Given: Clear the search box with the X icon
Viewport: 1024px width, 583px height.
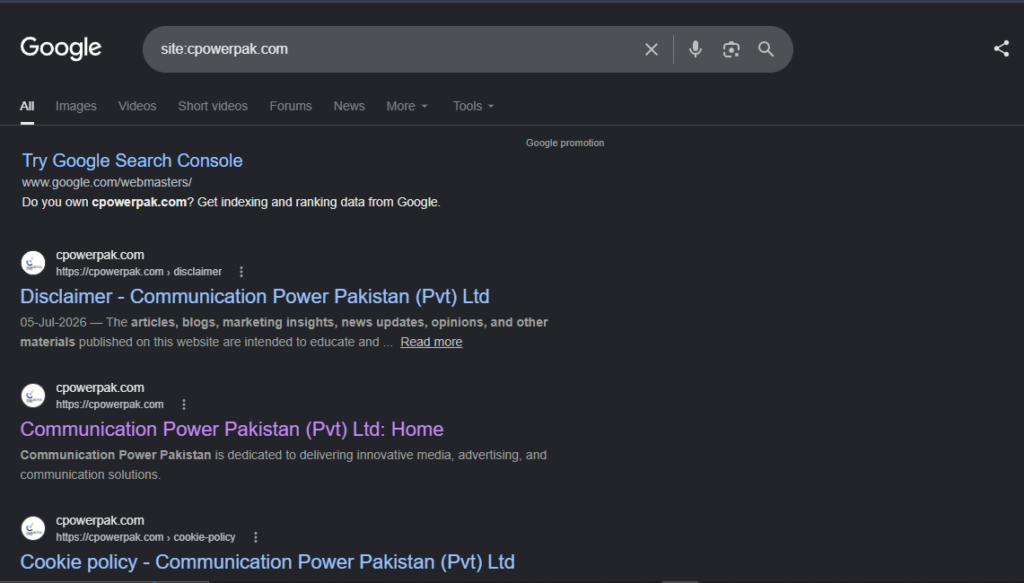Looking at the screenshot, I should 651,50.
